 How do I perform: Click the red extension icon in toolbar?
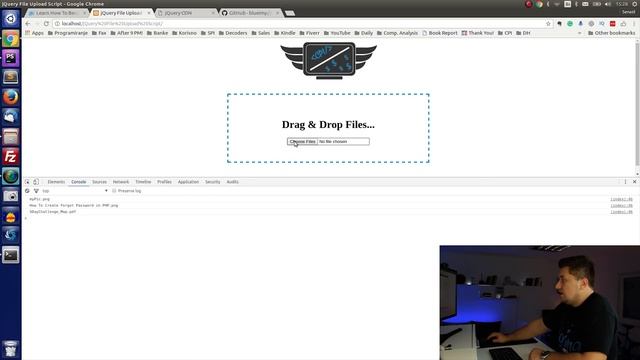[x=613, y=24]
